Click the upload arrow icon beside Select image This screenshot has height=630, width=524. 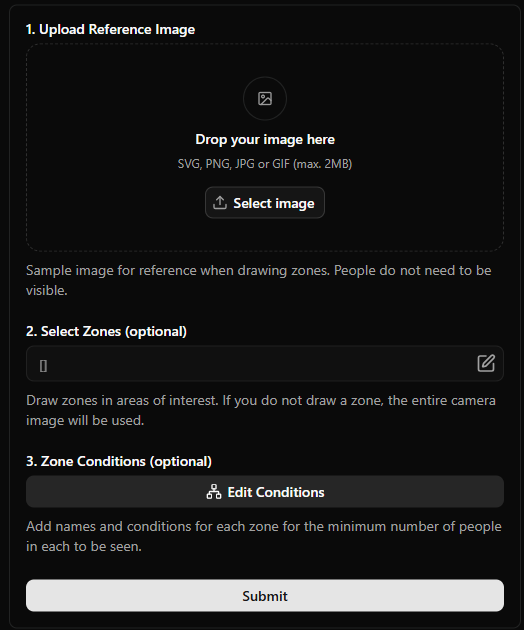tap(220, 202)
